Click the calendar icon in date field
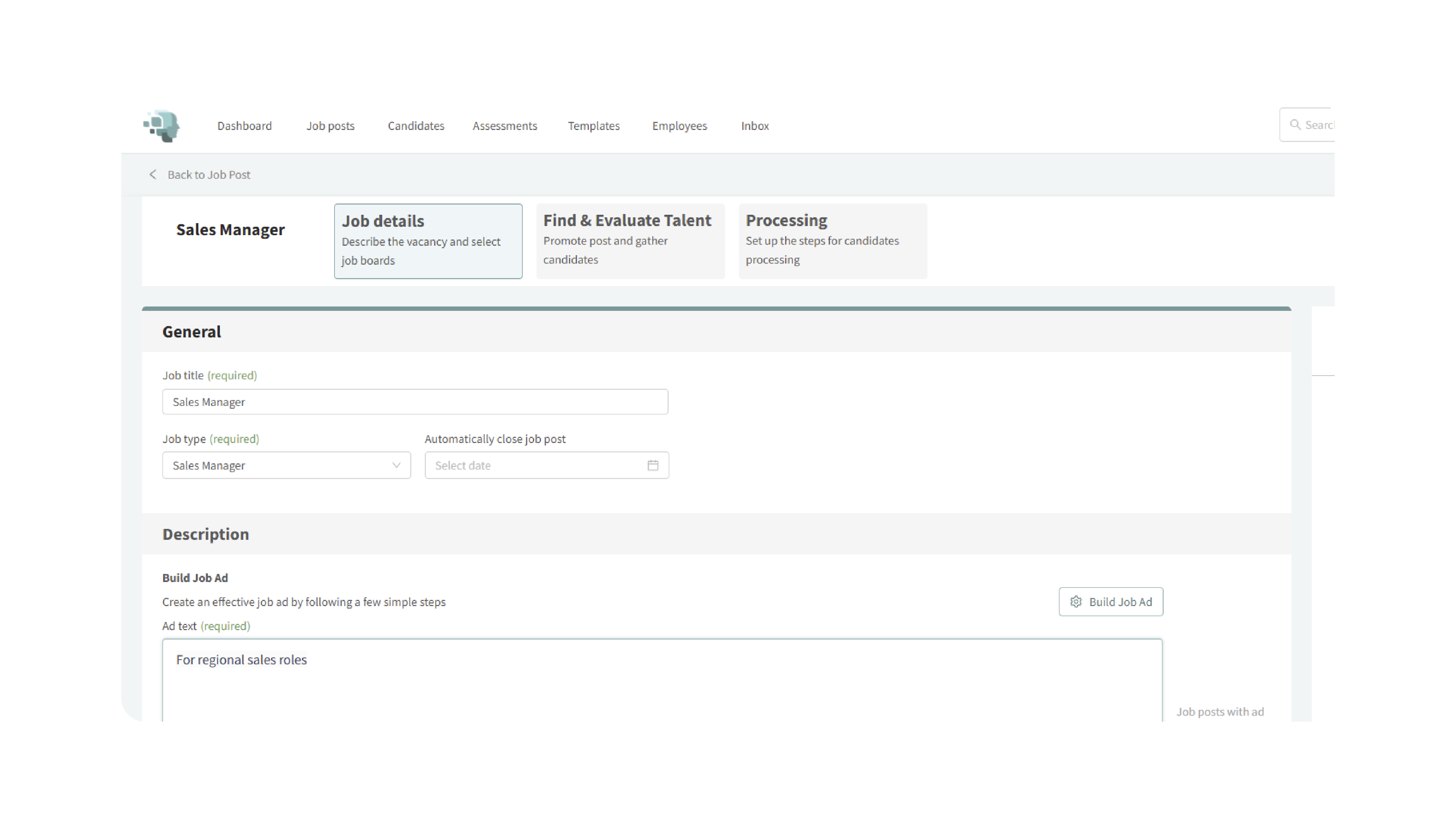The width and height of the screenshot is (1456, 819). (653, 465)
